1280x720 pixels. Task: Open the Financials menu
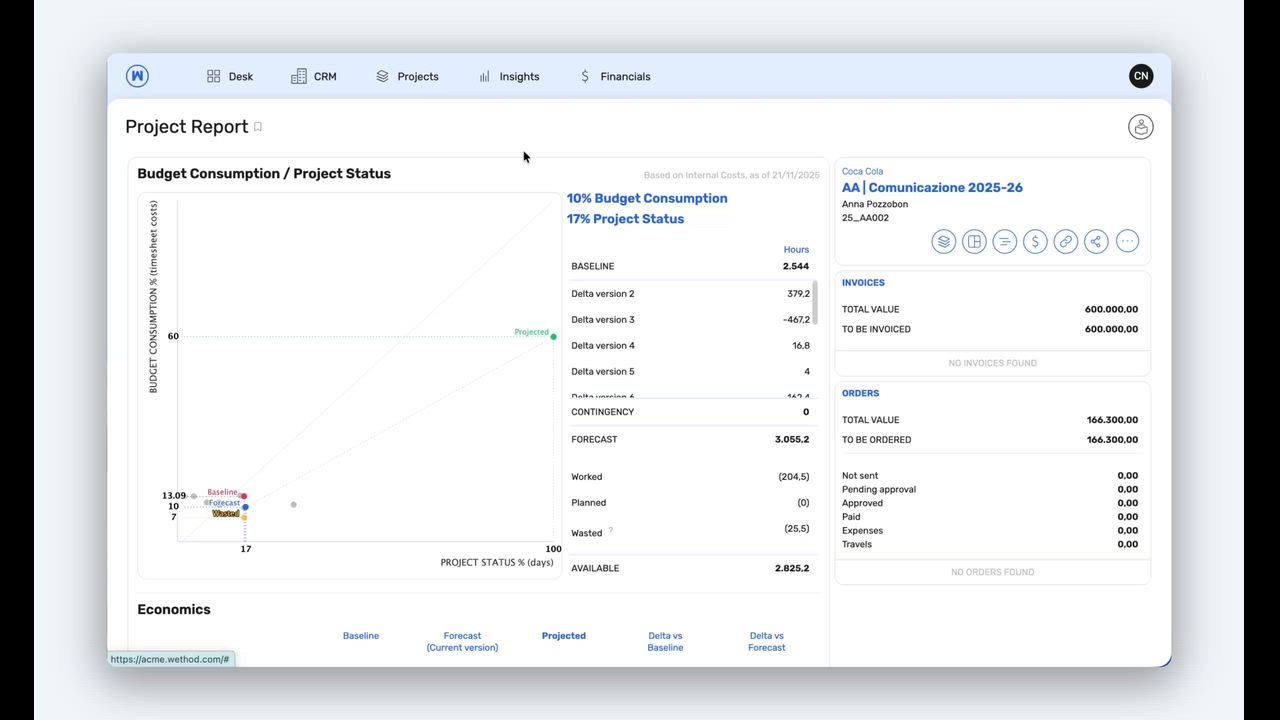[615, 76]
